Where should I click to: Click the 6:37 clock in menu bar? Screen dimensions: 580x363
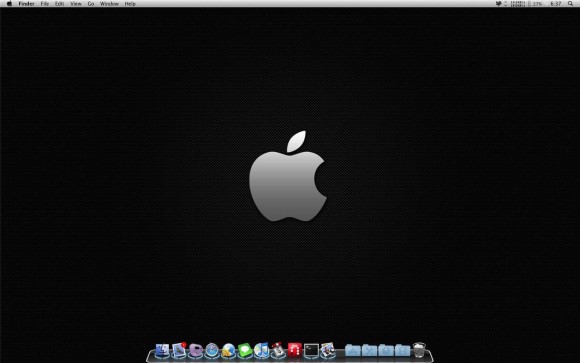tap(556, 4)
